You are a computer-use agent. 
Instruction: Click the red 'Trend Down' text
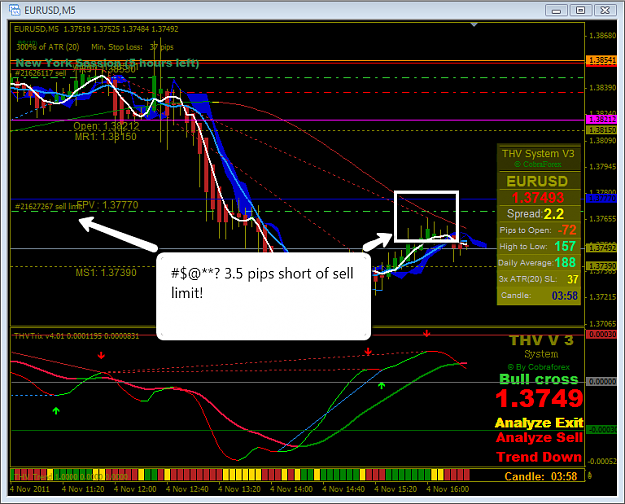pos(539,457)
